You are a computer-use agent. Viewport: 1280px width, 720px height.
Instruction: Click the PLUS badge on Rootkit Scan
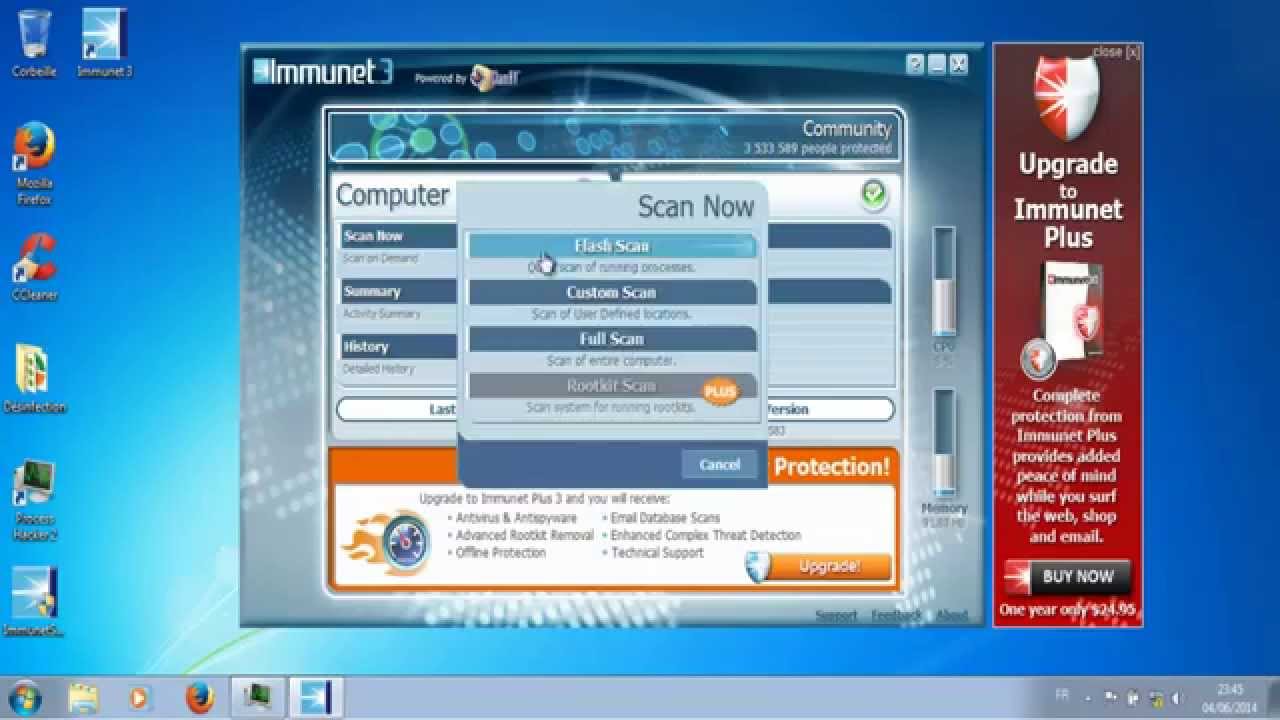[x=719, y=391]
